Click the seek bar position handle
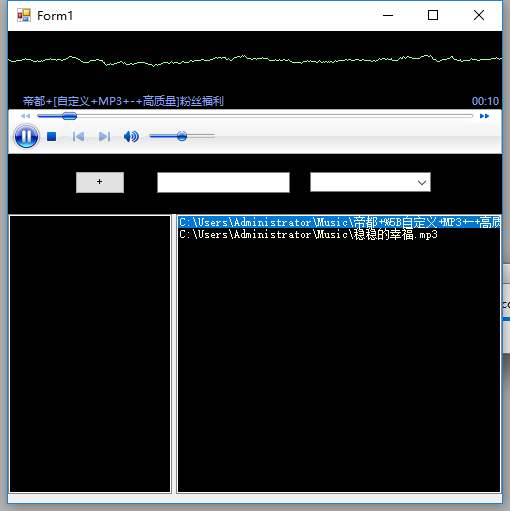 [x=69, y=116]
